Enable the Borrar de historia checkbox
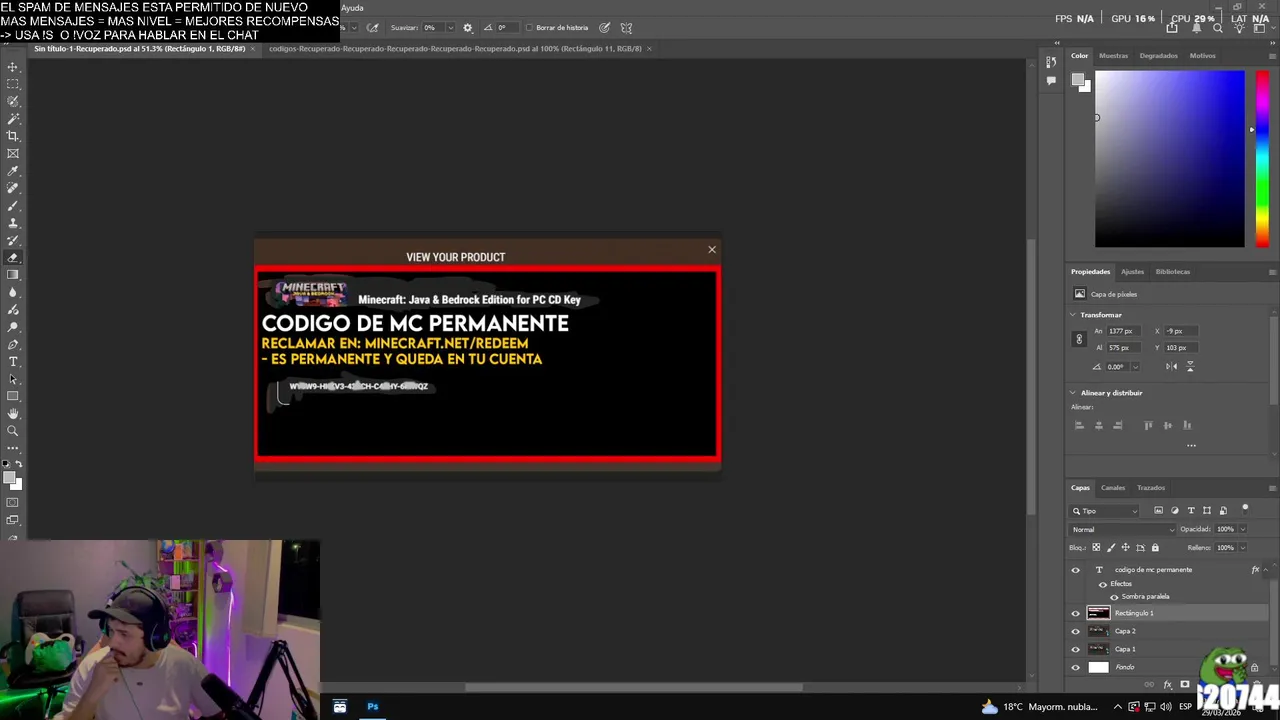Image resolution: width=1280 pixels, height=720 pixels. pos(528,28)
